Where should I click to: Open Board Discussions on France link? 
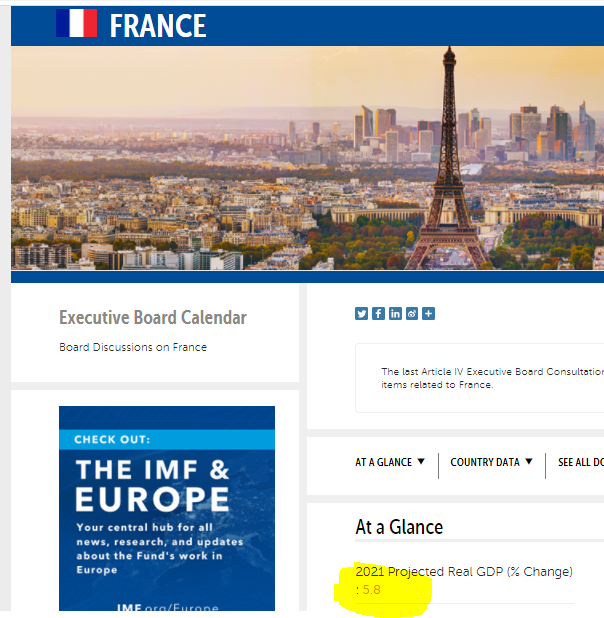click(x=133, y=348)
